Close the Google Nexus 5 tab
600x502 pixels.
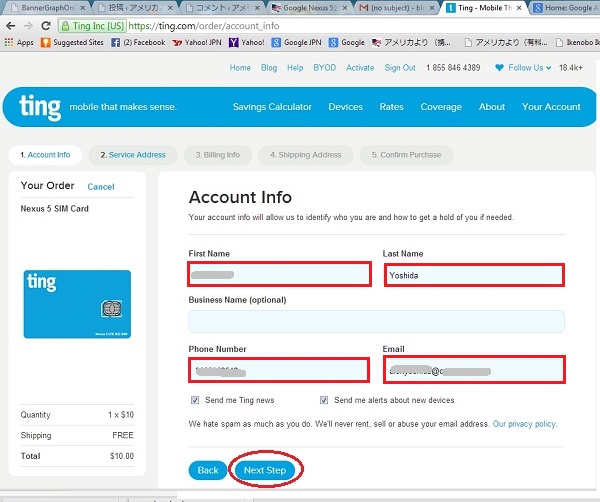(x=345, y=8)
